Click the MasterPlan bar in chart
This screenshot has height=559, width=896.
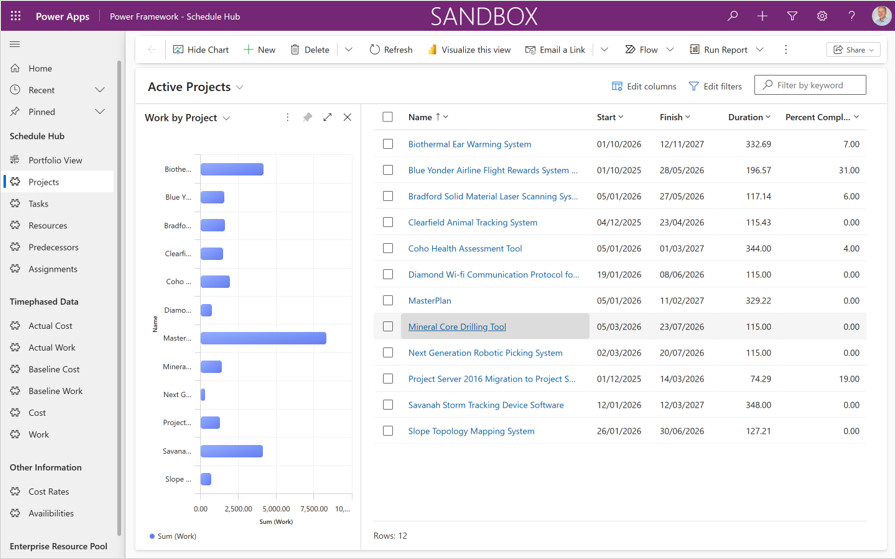263,339
